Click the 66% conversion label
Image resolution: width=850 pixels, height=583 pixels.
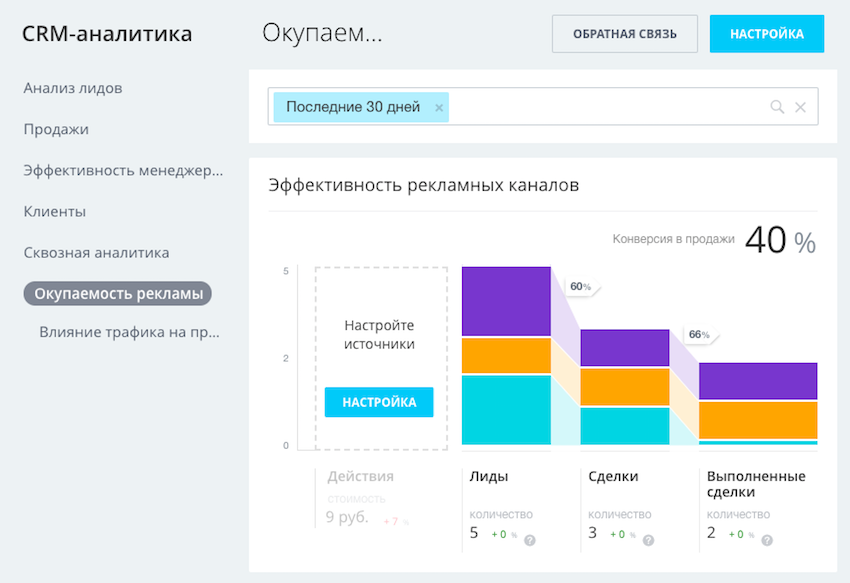click(698, 334)
